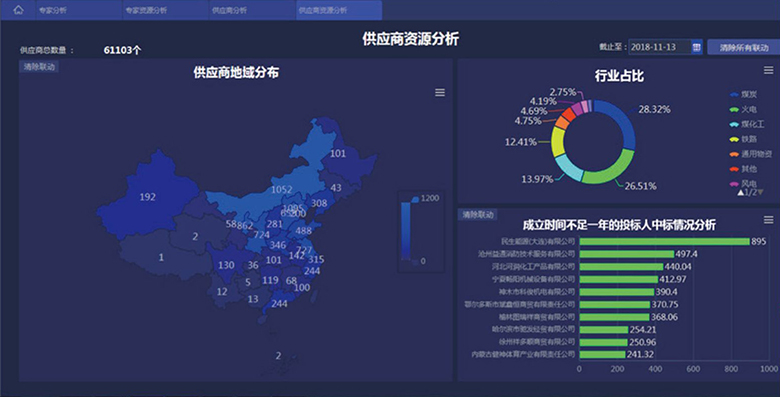The image size is (780, 397).
Task: Open the map chart hamburger menu
Action: pos(440,93)
